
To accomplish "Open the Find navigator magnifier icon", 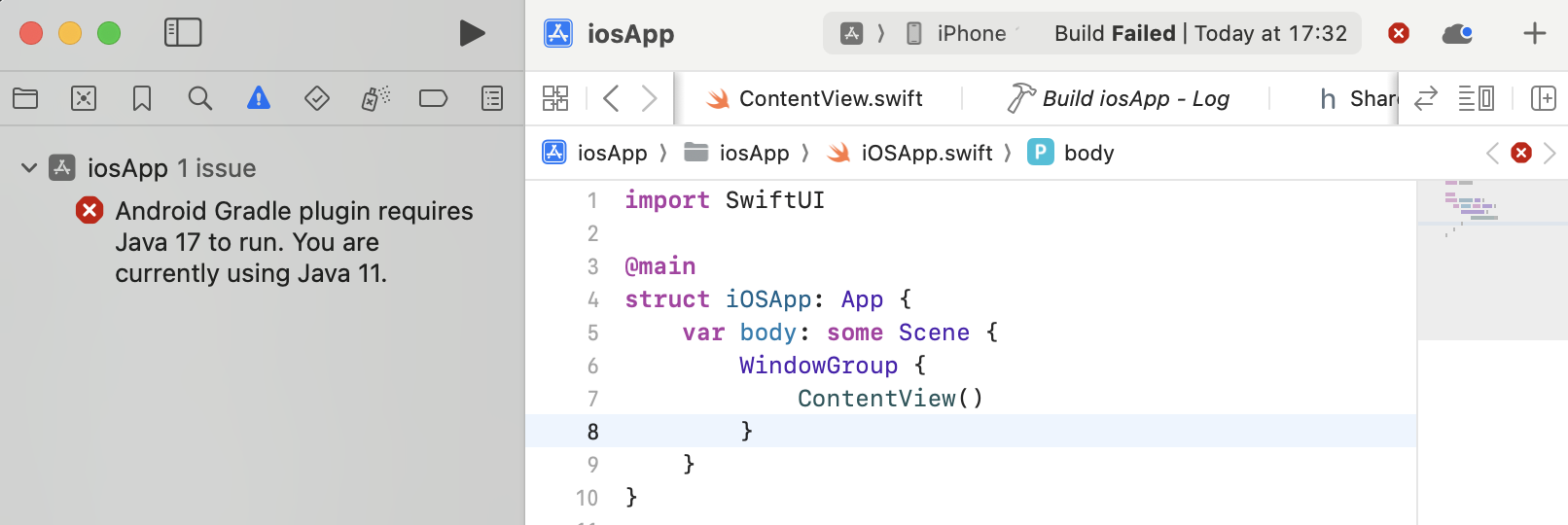I will click(x=200, y=98).
